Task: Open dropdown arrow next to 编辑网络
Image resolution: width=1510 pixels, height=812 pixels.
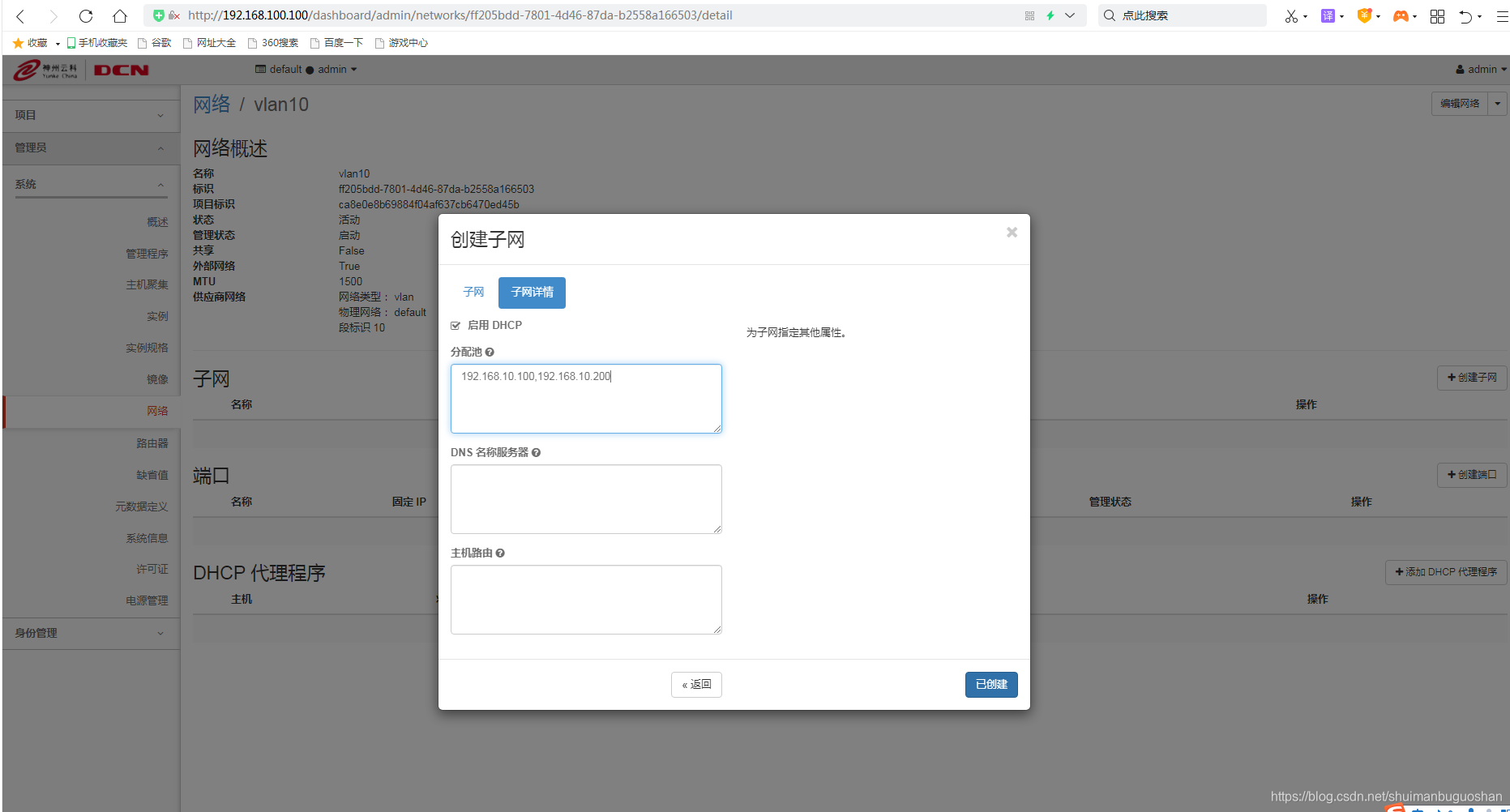Action: [1497, 104]
